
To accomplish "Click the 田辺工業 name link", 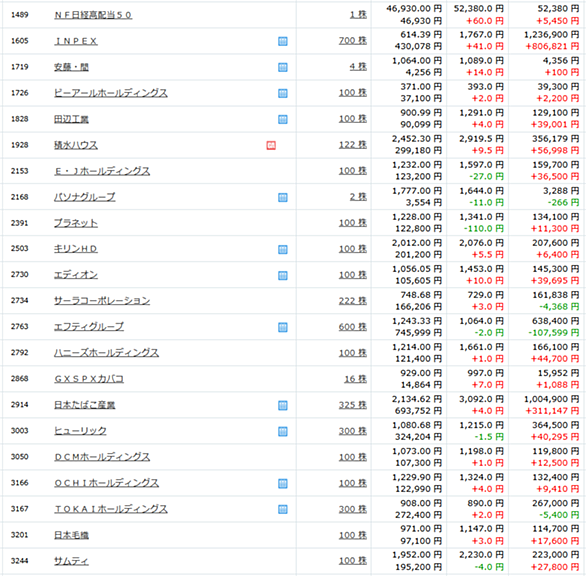I will coord(71,119).
